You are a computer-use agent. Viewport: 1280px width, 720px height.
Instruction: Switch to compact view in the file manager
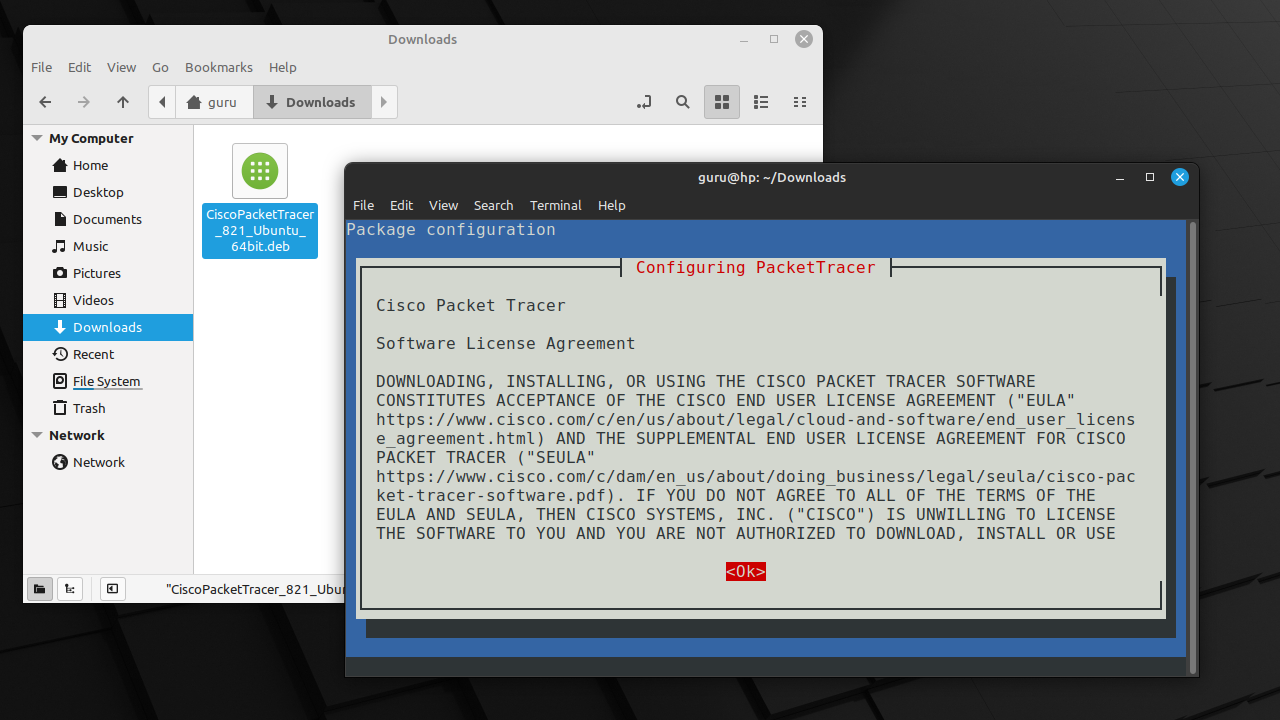pyautogui.click(x=800, y=102)
